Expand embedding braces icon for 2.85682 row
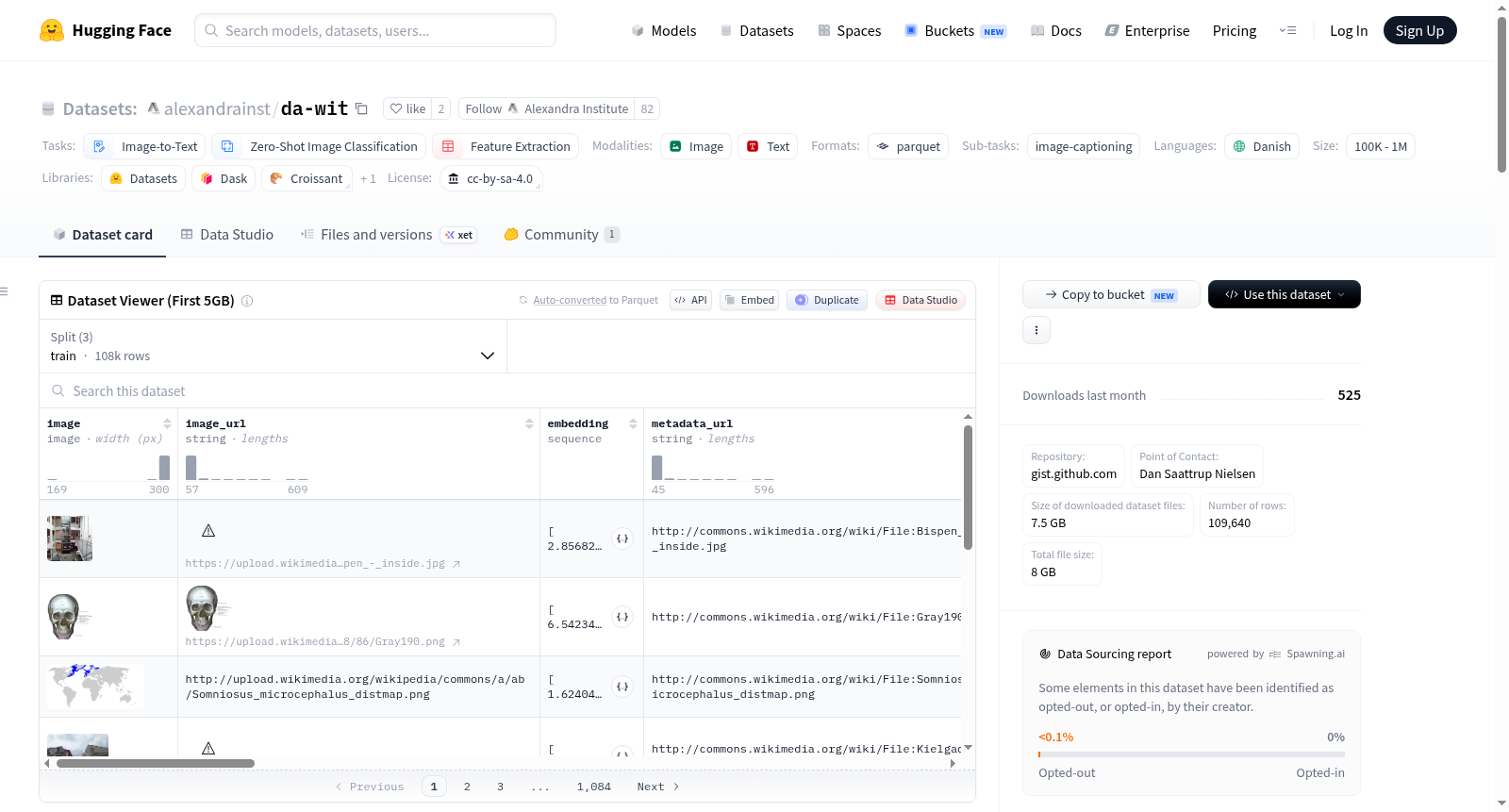 tap(622, 539)
